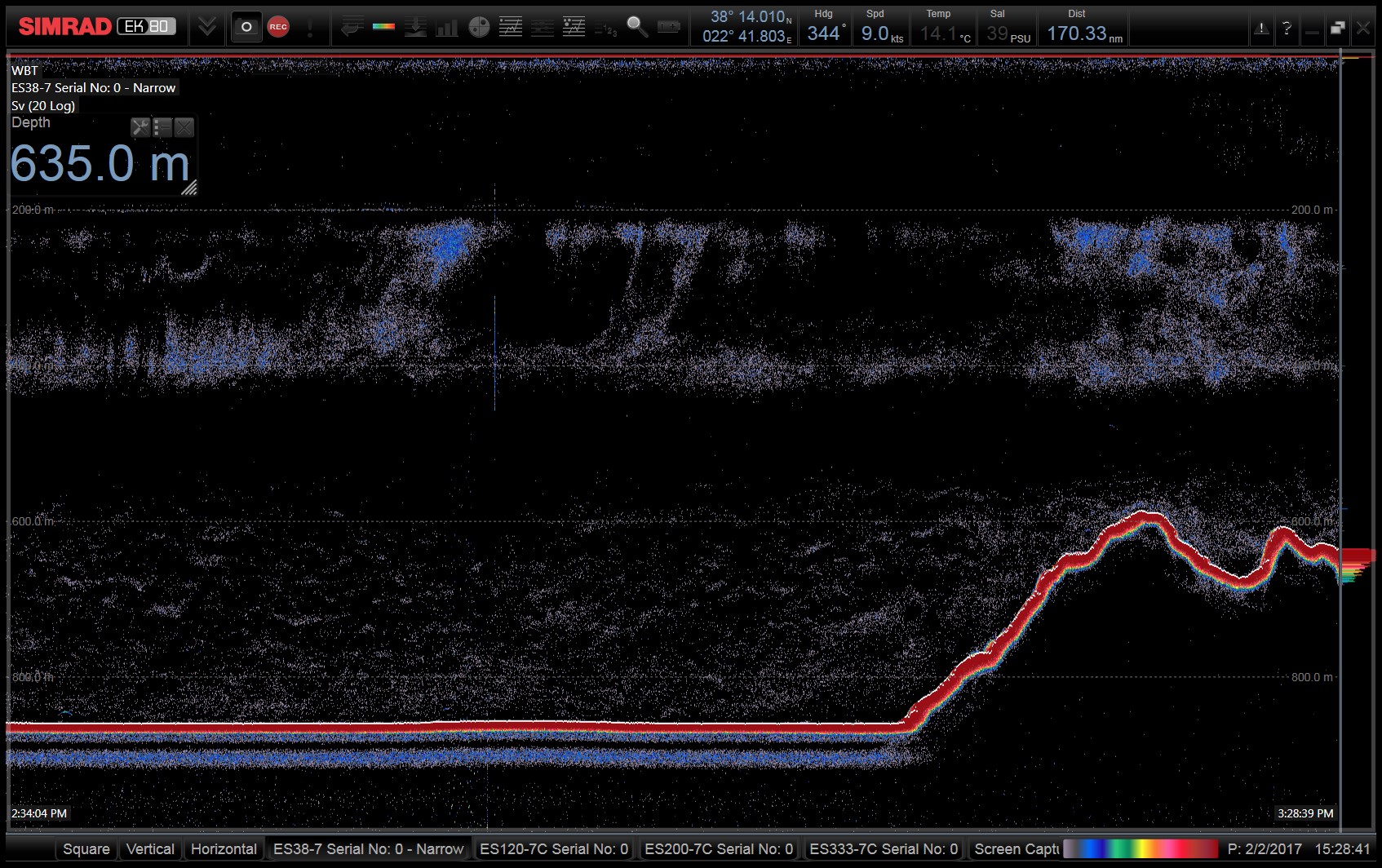Screen dimensions: 1382x868
Task: Select the ES200-7C Serial No: 0 tab
Action: (x=719, y=849)
